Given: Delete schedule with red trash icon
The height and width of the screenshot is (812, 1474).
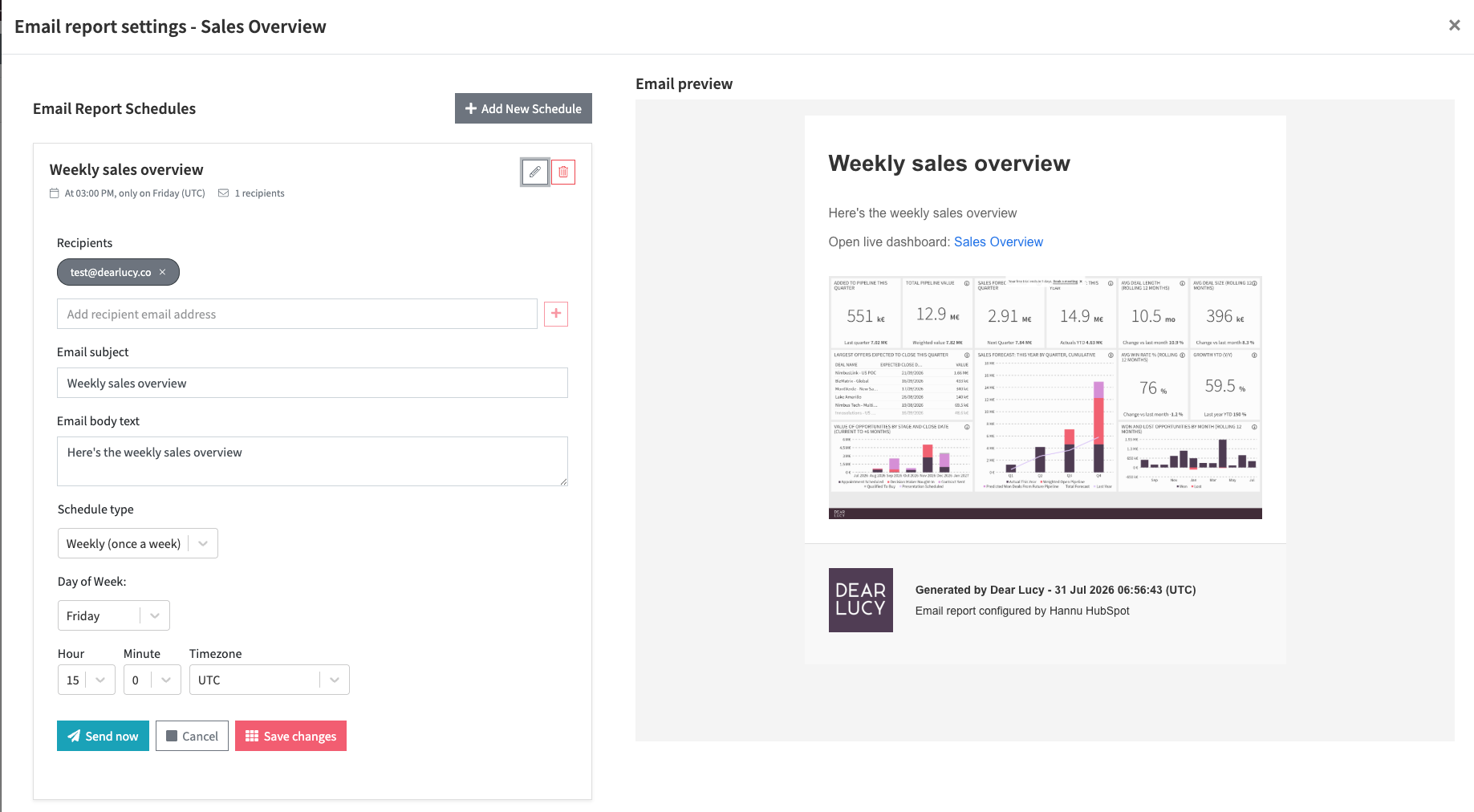Looking at the screenshot, I should [x=563, y=172].
